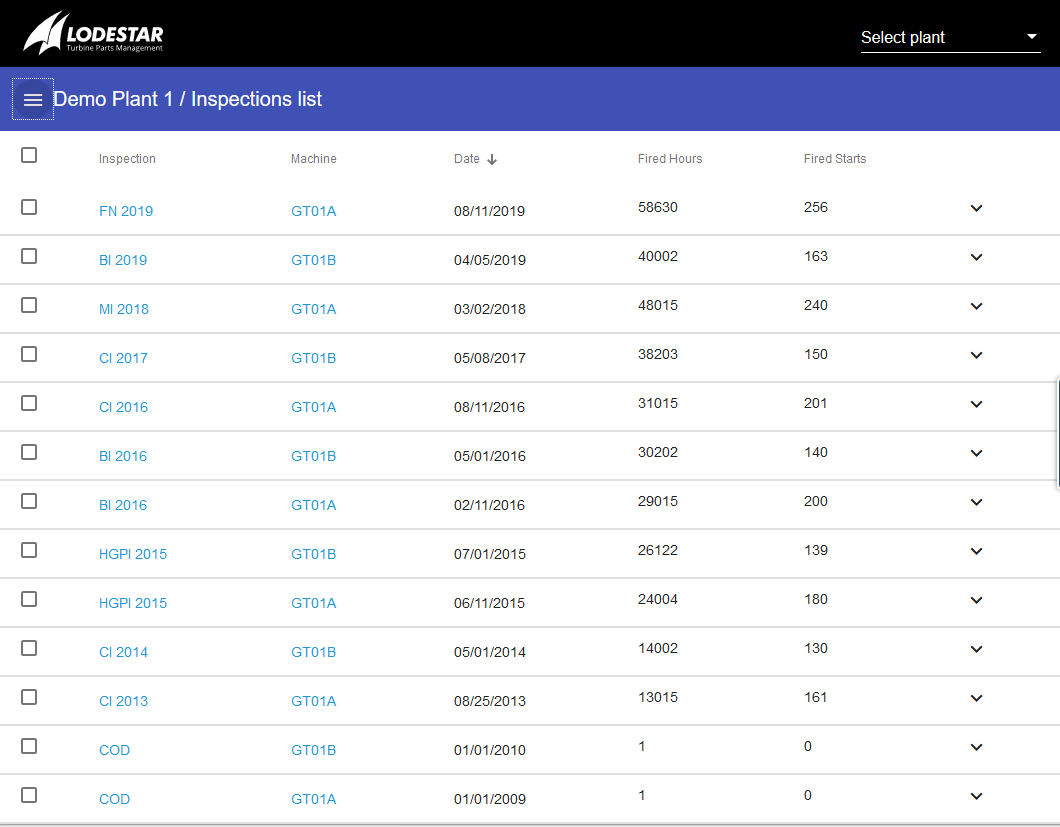The height and width of the screenshot is (827, 1060).
Task: Sort by the Inspection column header
Action: coord(127,159)
